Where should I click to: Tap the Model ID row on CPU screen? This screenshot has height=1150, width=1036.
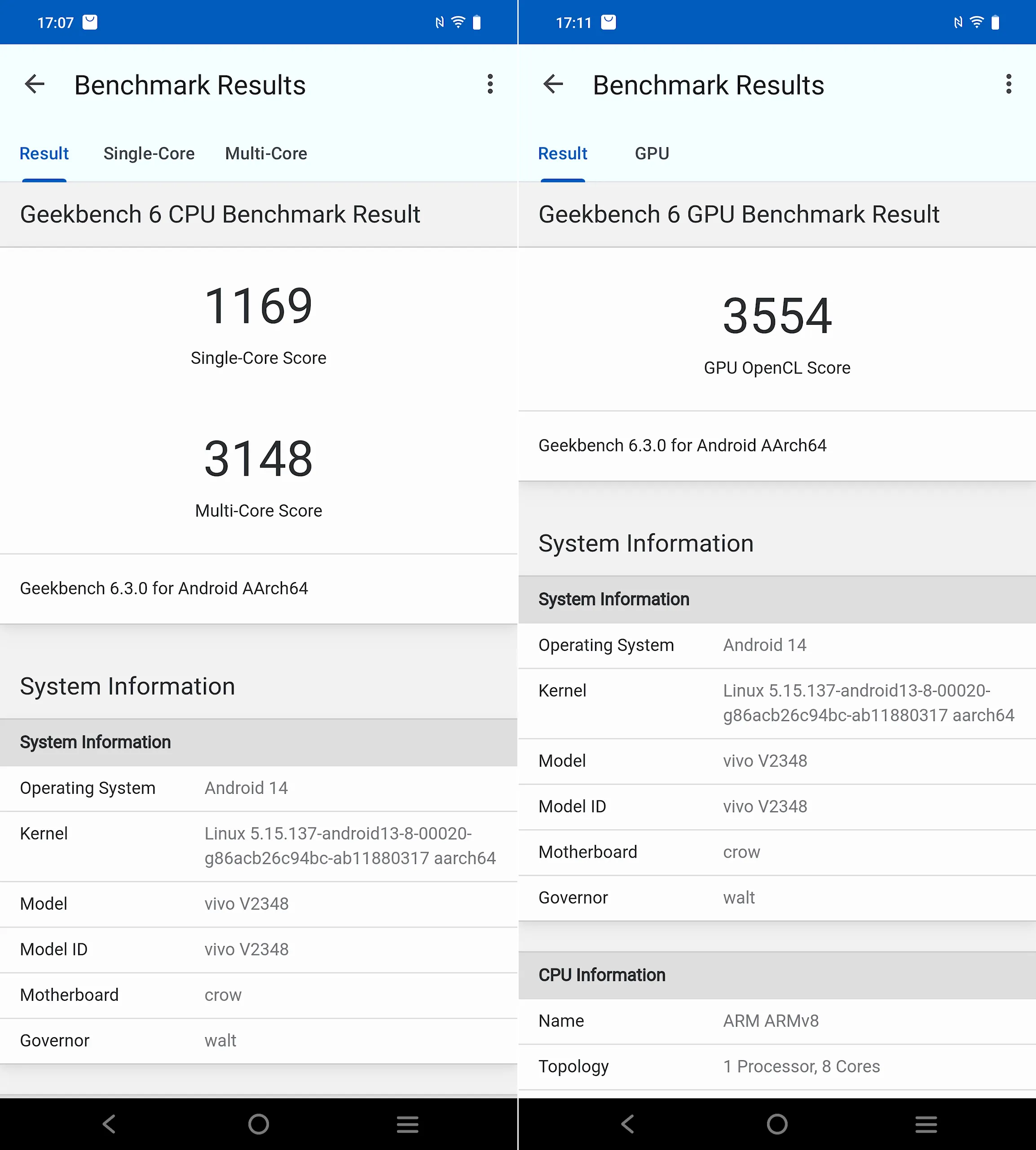[258, 949]
